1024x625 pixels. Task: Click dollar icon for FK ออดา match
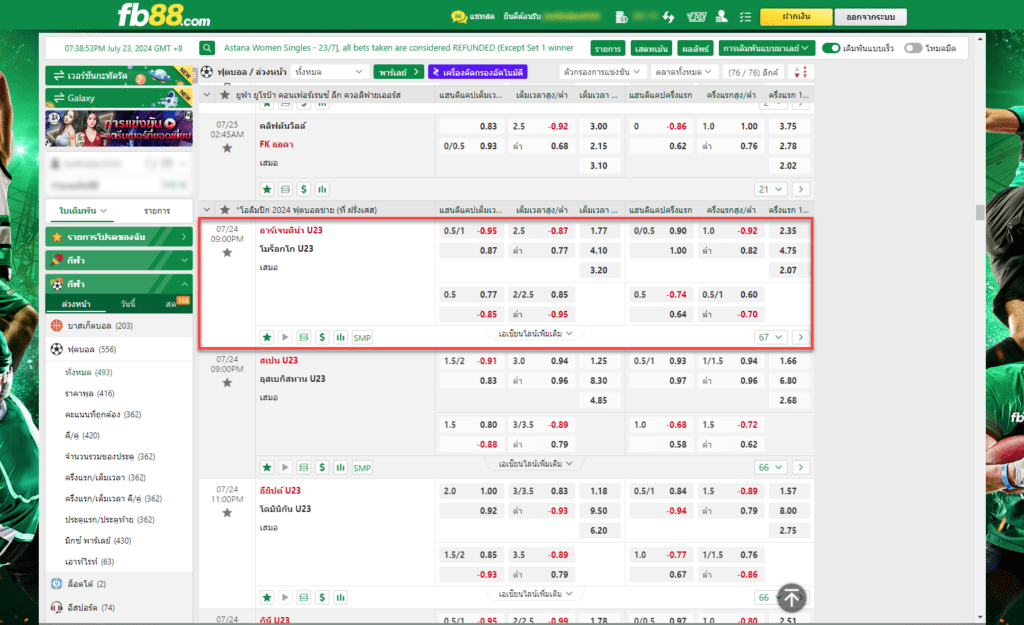tap(304, 189)
